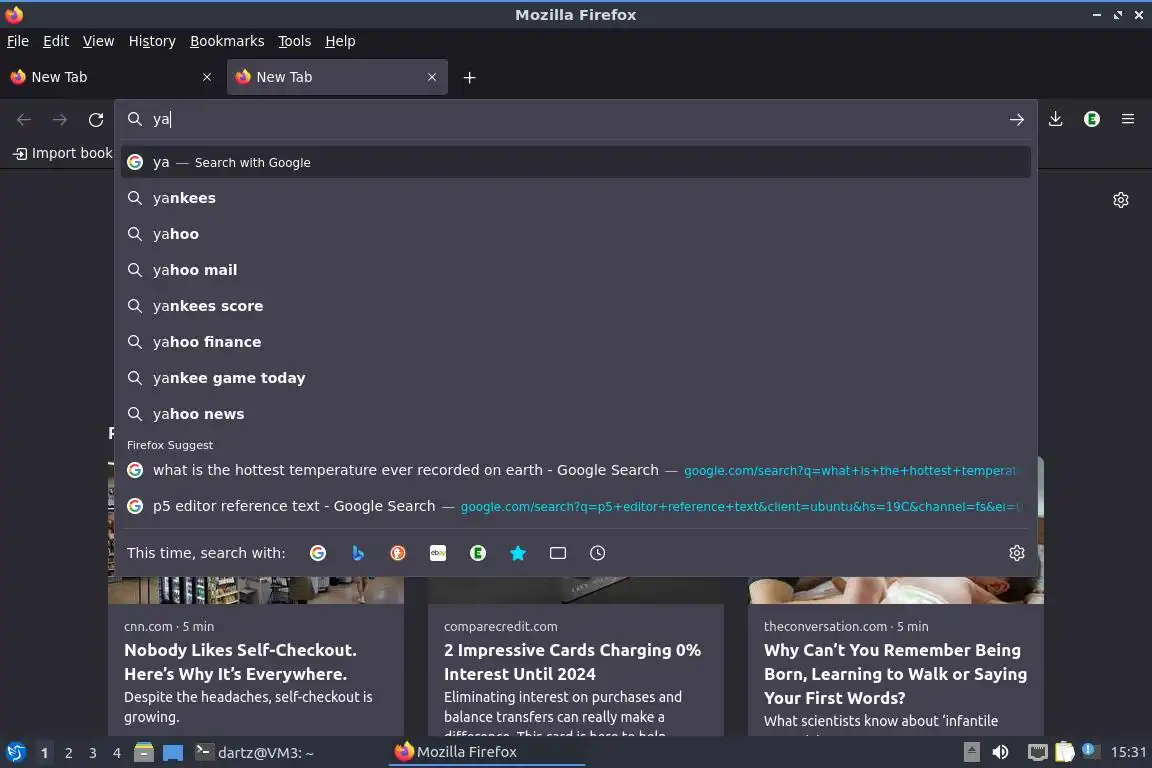Click the update notification tray icon
The image size is (1152, 768).
pos(1090,750)
